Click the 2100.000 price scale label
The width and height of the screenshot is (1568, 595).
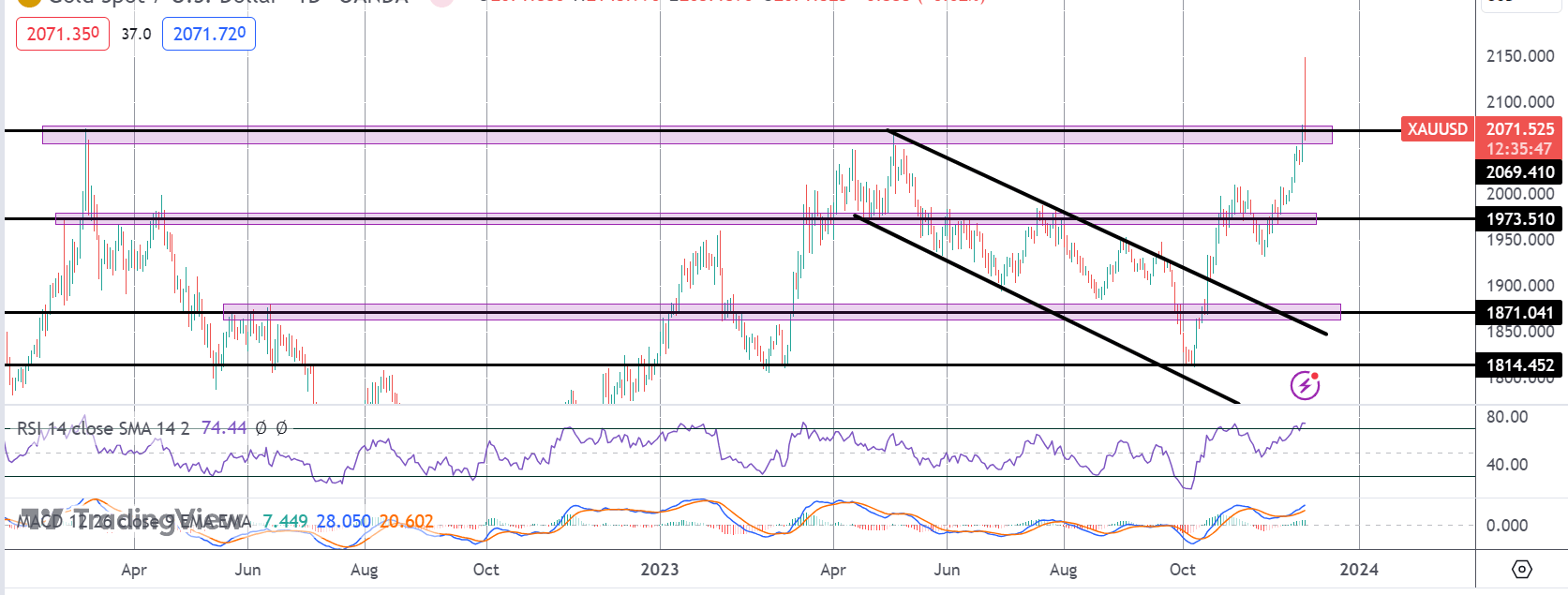pyautogui.click(x=1520, y=102)
